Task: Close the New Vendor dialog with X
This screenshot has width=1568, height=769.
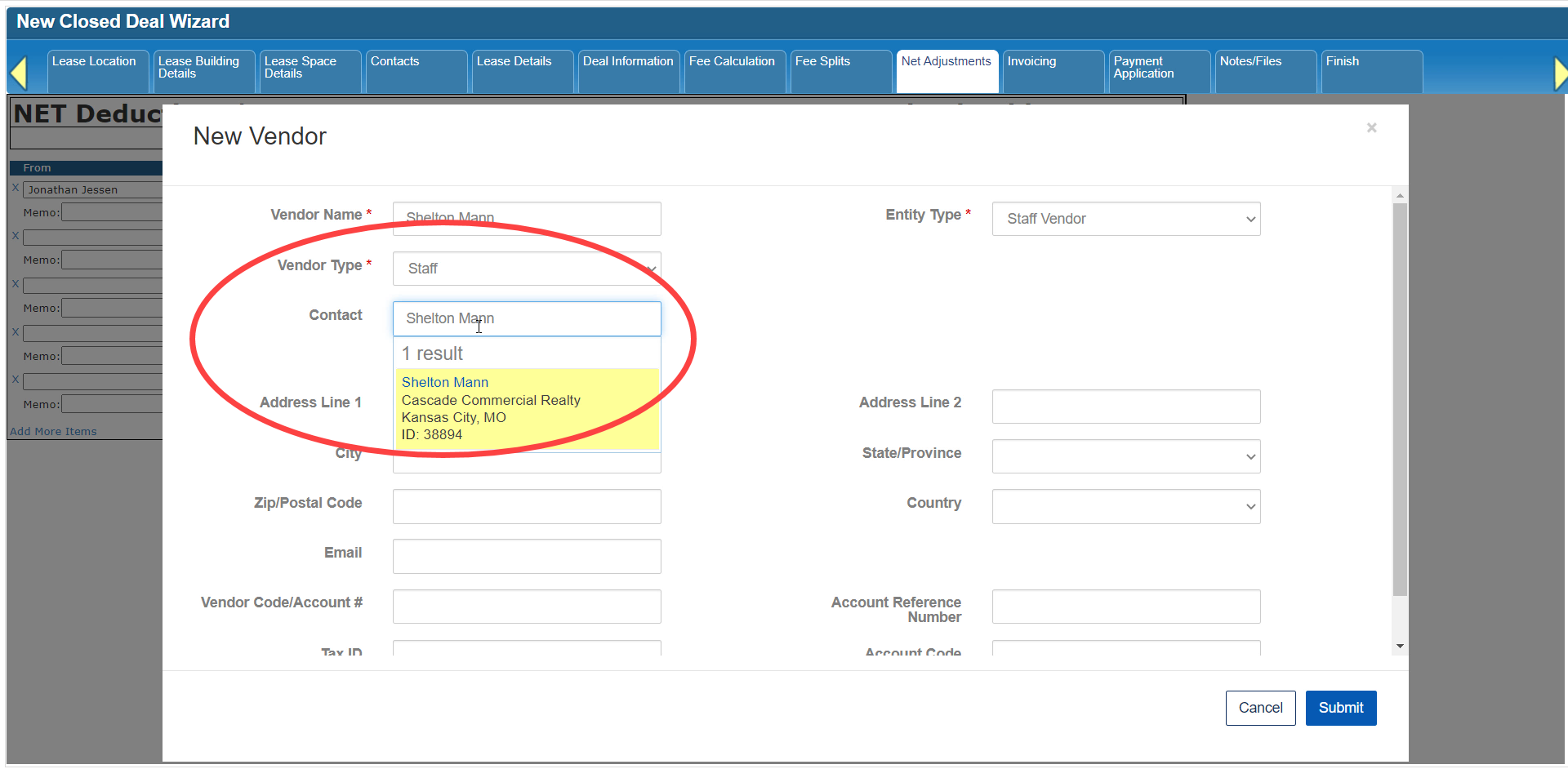Action: (x=1371, y=127)
